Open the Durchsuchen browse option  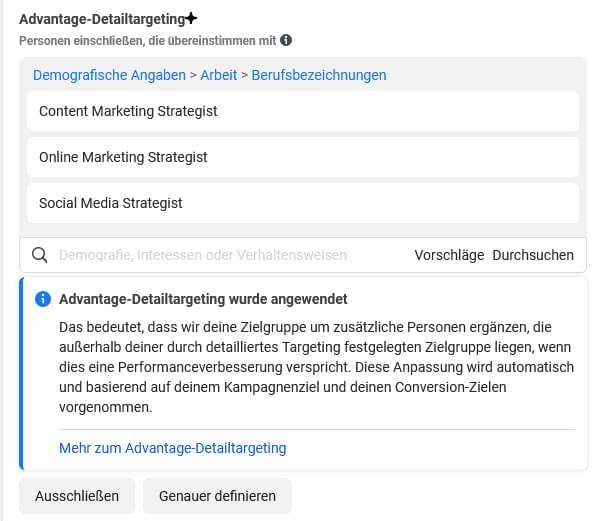click(533, 255)
